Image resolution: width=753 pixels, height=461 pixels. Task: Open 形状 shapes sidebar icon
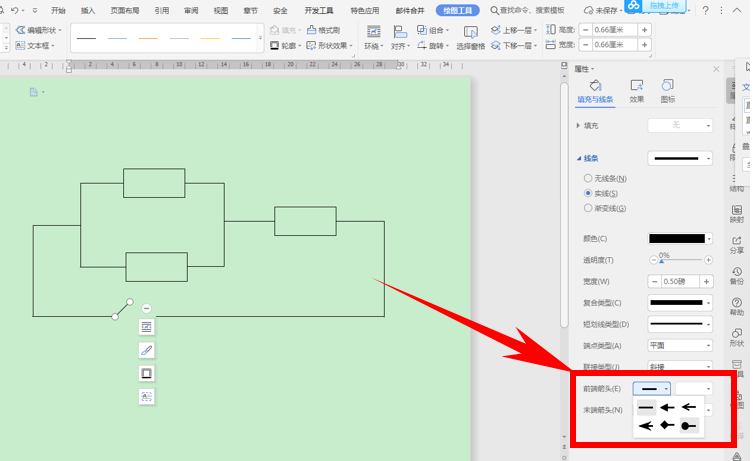coord(737,338)
